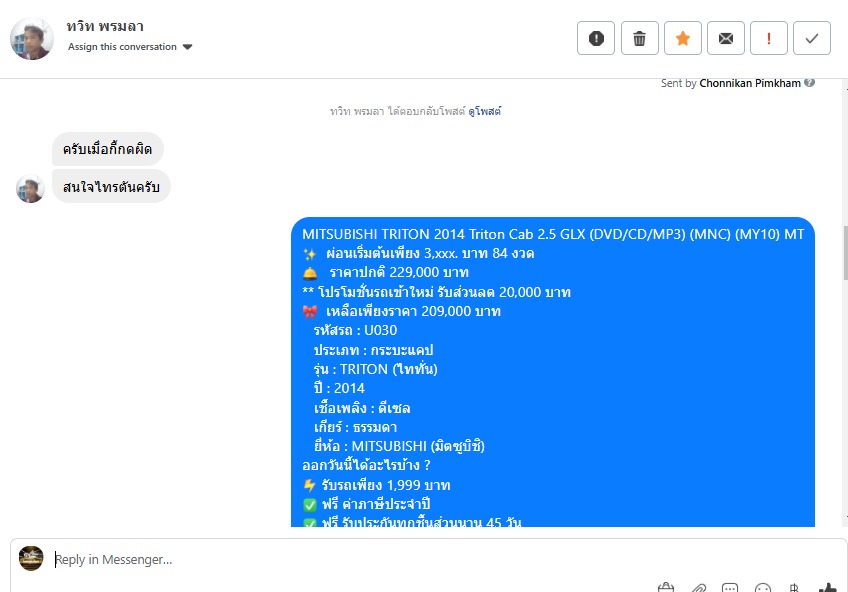The height and width of the screenshot is (592, 848).
Task: Click the line รับรถเพียง 1,999 บาท
Action: coord(377,485)
